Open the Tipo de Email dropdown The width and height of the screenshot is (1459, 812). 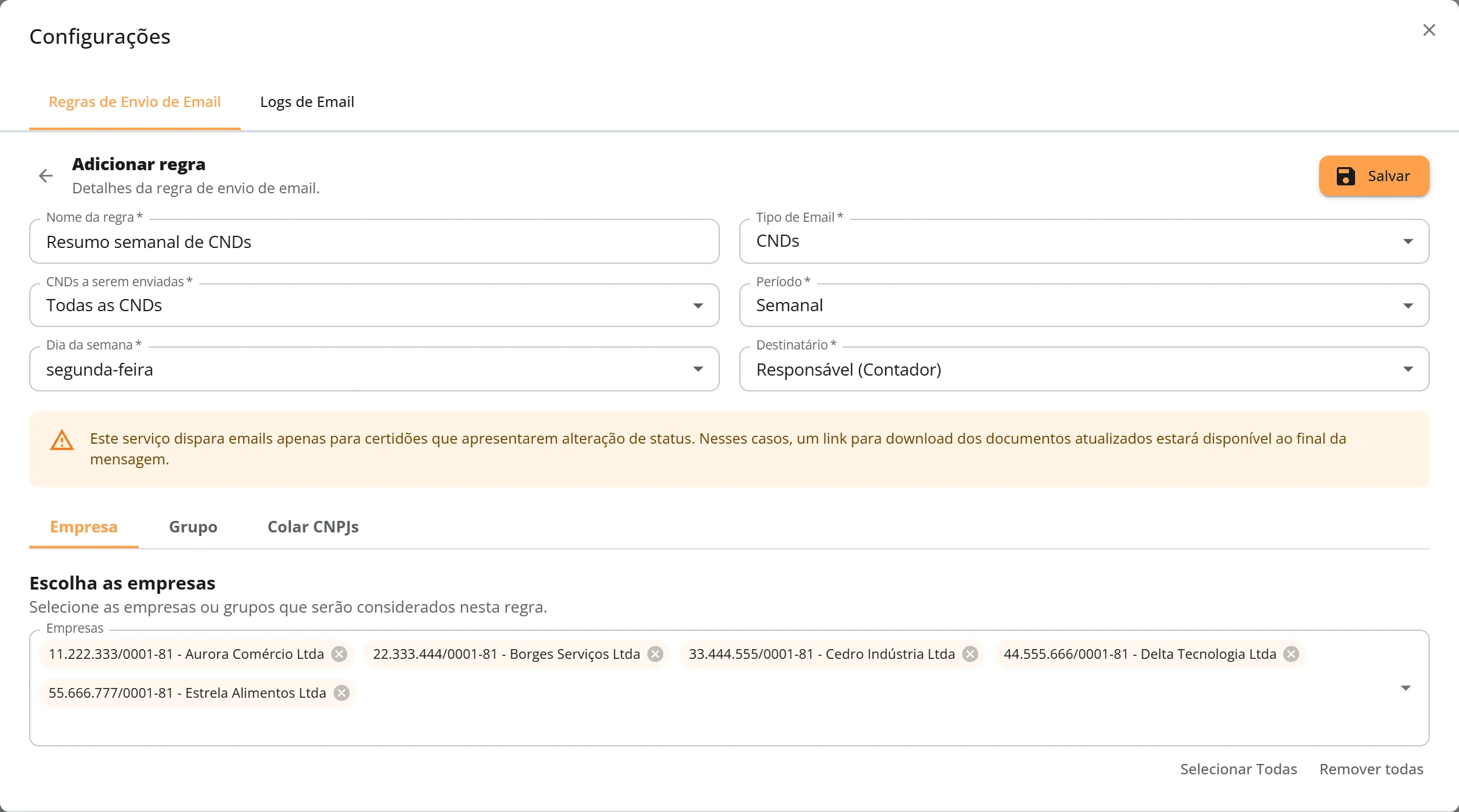pyautogui.click(x=1084, y=241)
